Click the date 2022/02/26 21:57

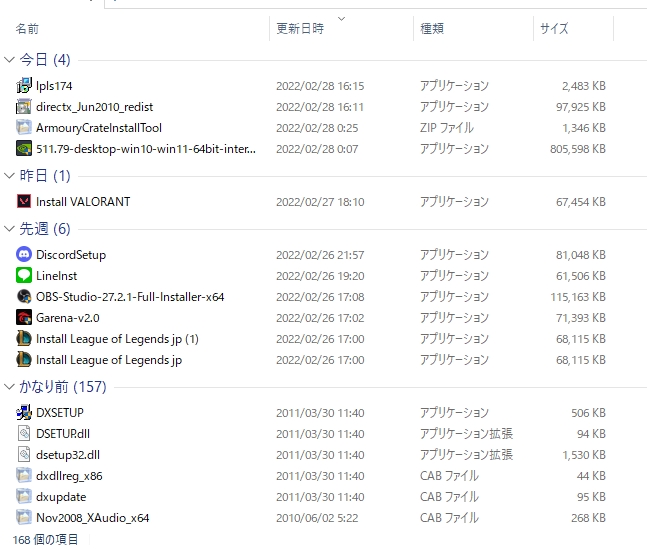pos(320,255)
